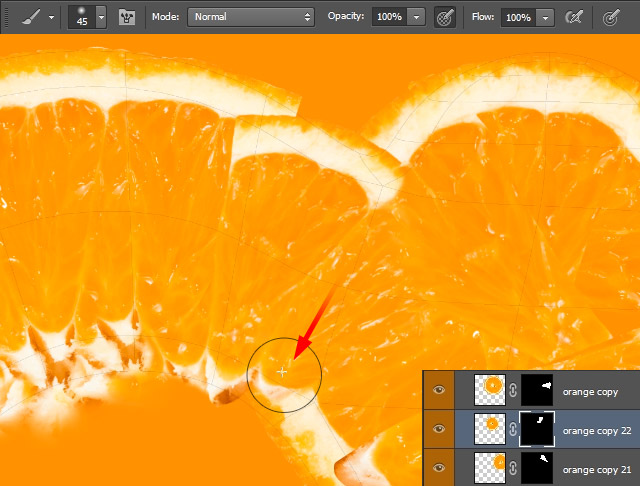The height and width of the screenshot is (486, 640).
Task: Hide the orange copy 21 layer
Action: (439, 468)
